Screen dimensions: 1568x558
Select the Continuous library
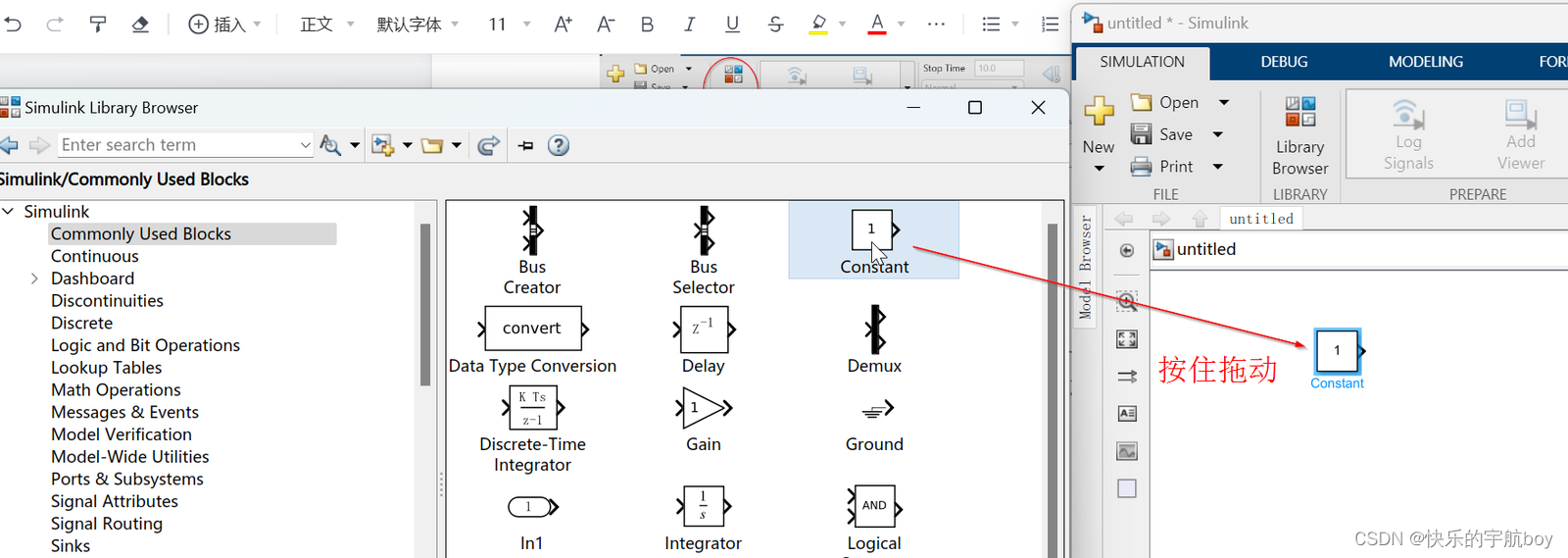95,256
